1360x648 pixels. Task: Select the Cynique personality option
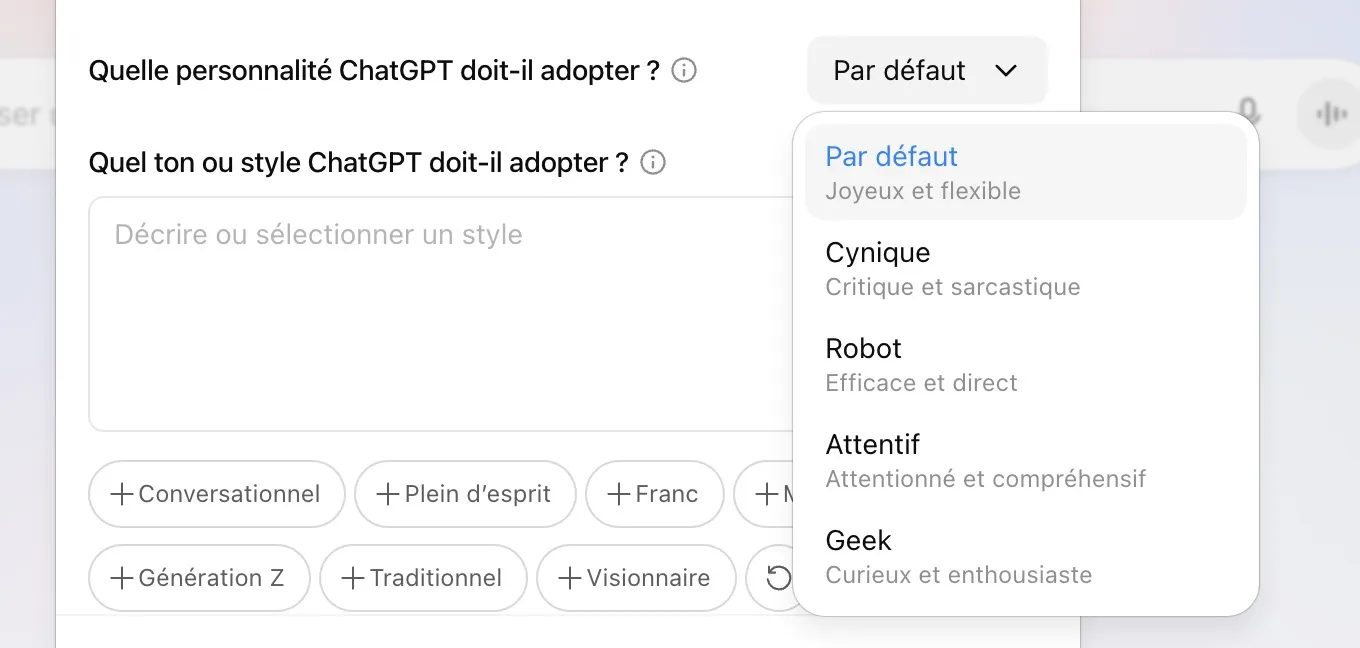[x=952, y=268]
